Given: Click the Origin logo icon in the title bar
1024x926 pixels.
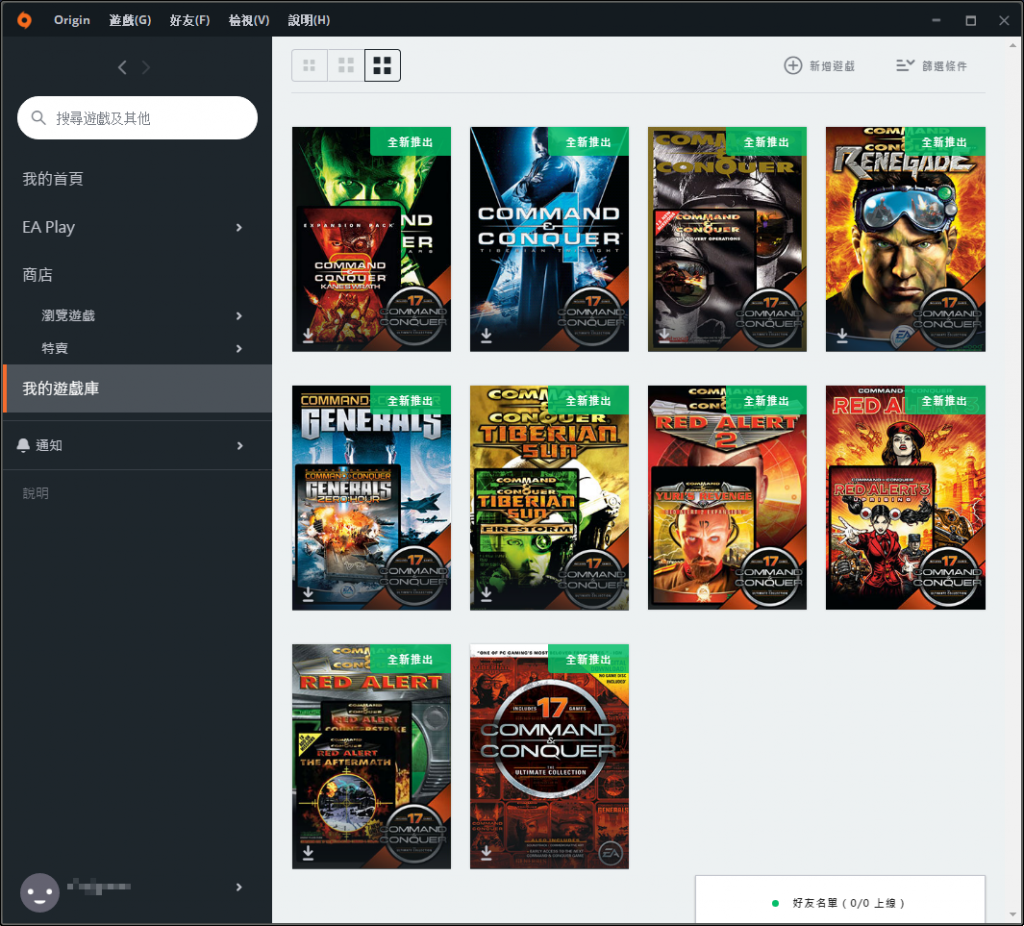Looking at the screenshot, I should [24, 20].
